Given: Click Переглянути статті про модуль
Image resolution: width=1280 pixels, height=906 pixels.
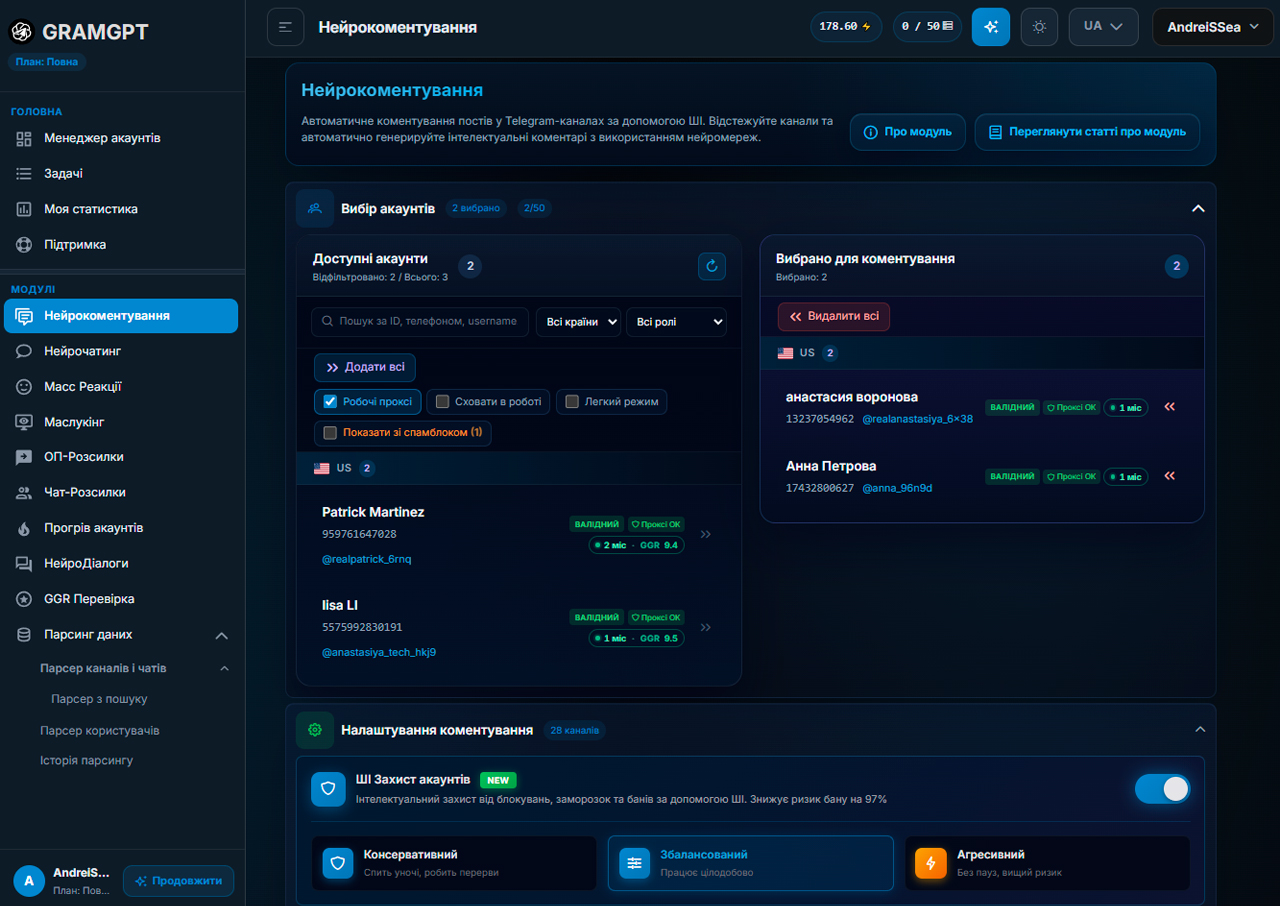Looking at the screenshot, I should click(x=1087, y=132).
